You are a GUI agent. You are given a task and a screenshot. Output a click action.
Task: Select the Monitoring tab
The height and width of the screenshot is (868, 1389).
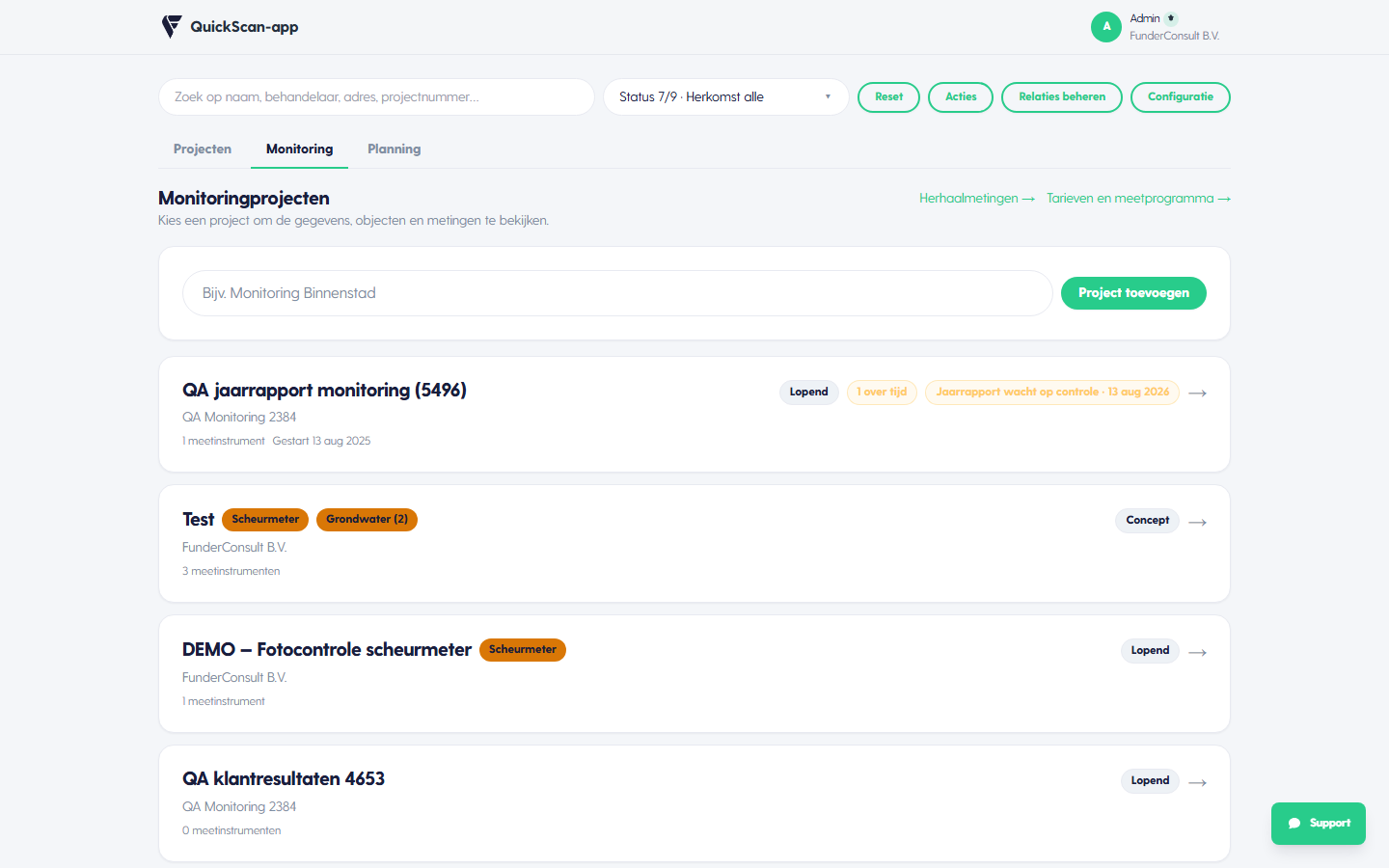299,149
